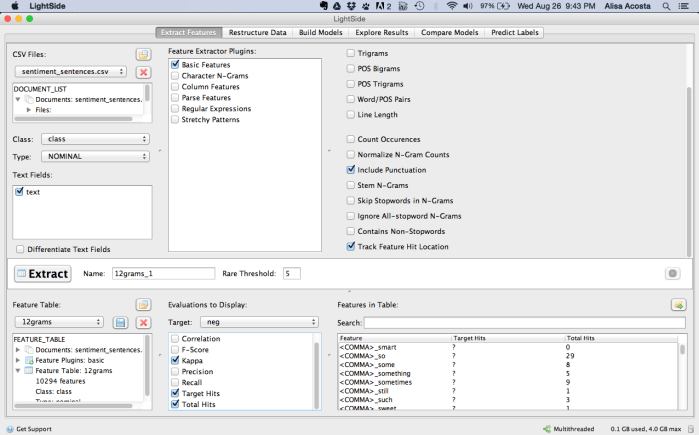The height and width of the screenshot is (435, 699).
Task: Click the Multithreaded status icon
Action: (547, 429)
